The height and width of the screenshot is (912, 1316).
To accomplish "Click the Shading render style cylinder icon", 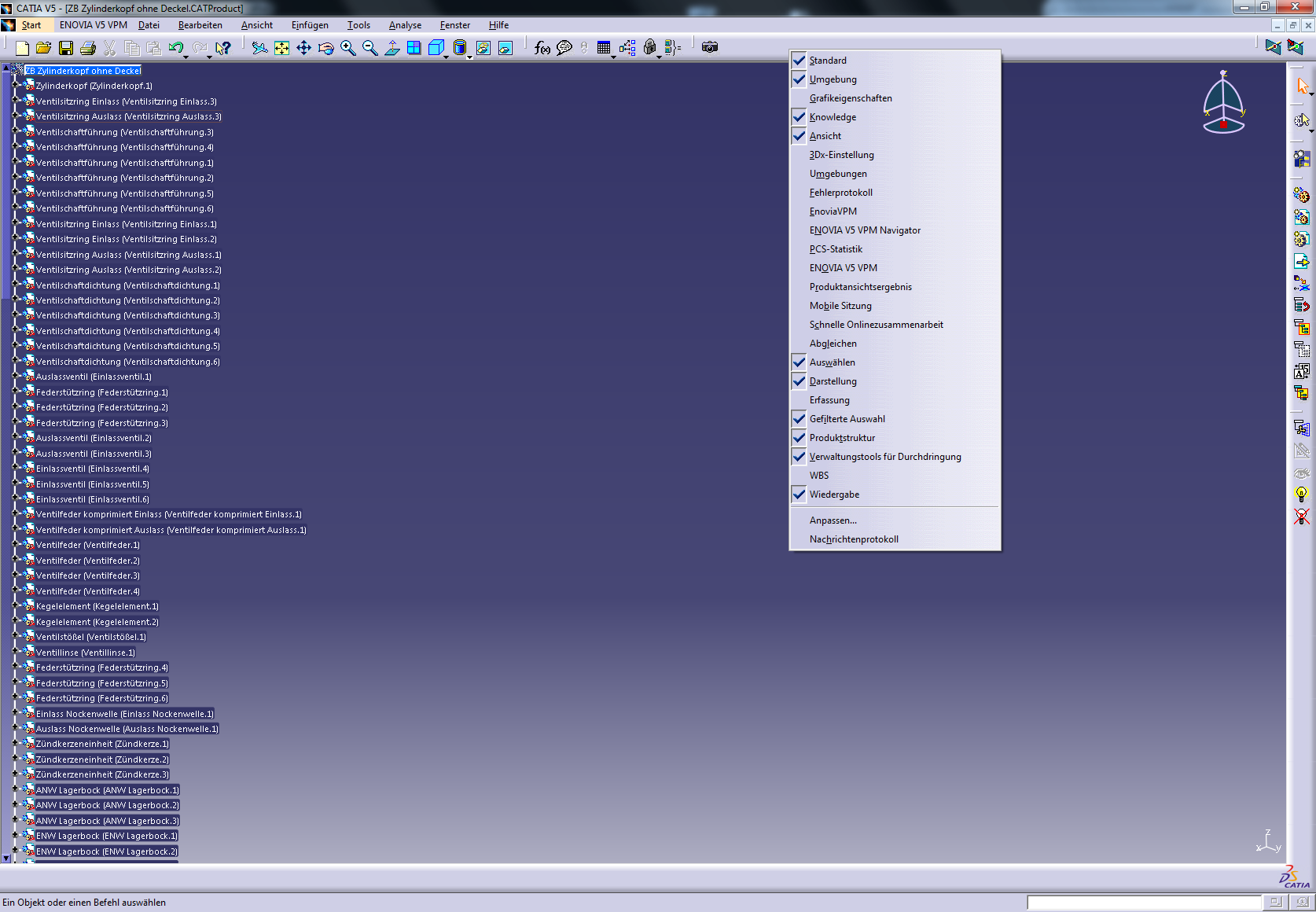I will [460, 48].
